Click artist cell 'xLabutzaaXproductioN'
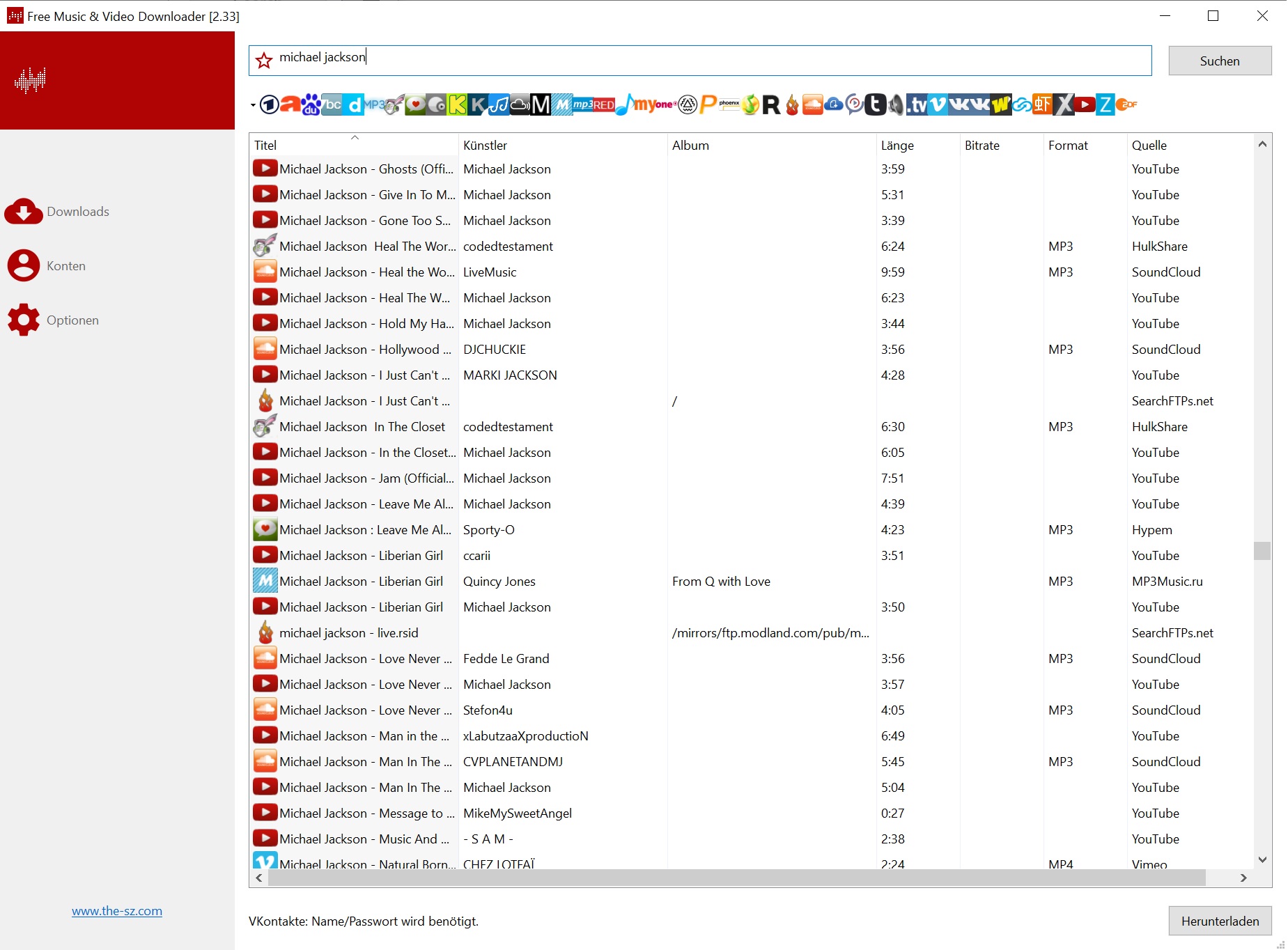The width and height of the screenshot is (1288, 950). (526, 735)
